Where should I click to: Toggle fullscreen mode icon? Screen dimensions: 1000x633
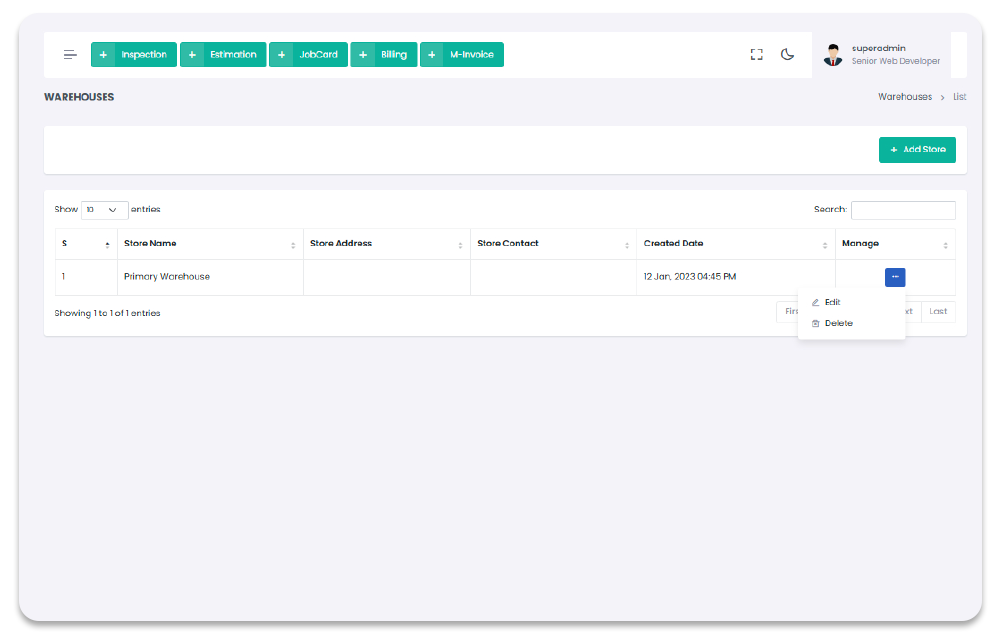(757, 55)
